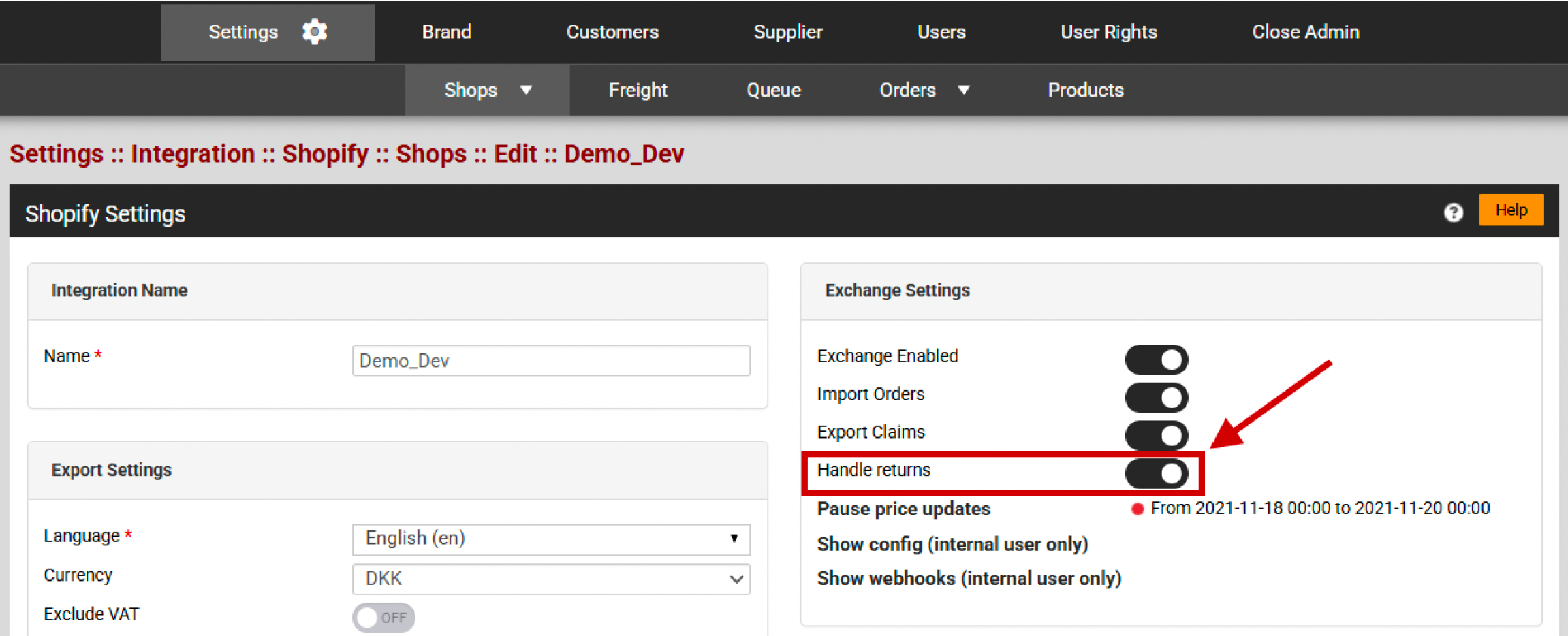The width and height of the screenshot is (1568, 636).
Task: Click the pause date range text
Action: pyautogui.click(x=1320, y=508)
